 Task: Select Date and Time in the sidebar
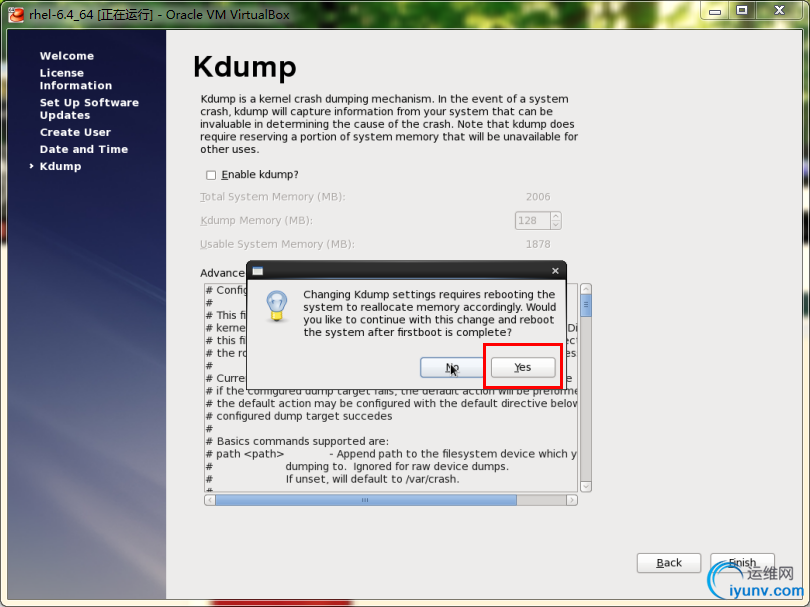click(x=84, y=149)
